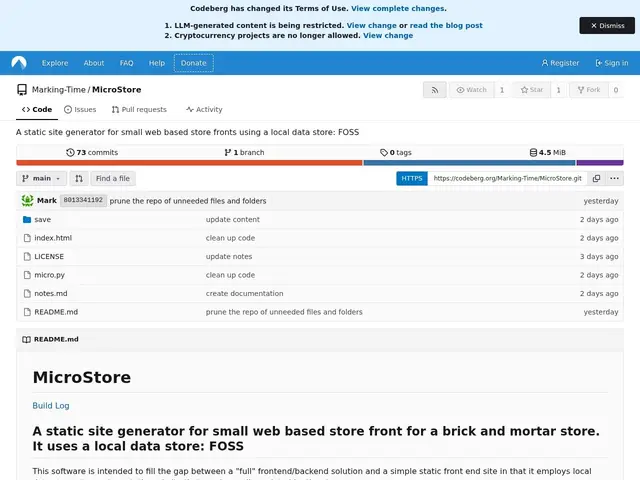Open index.html file

point(53,238)
